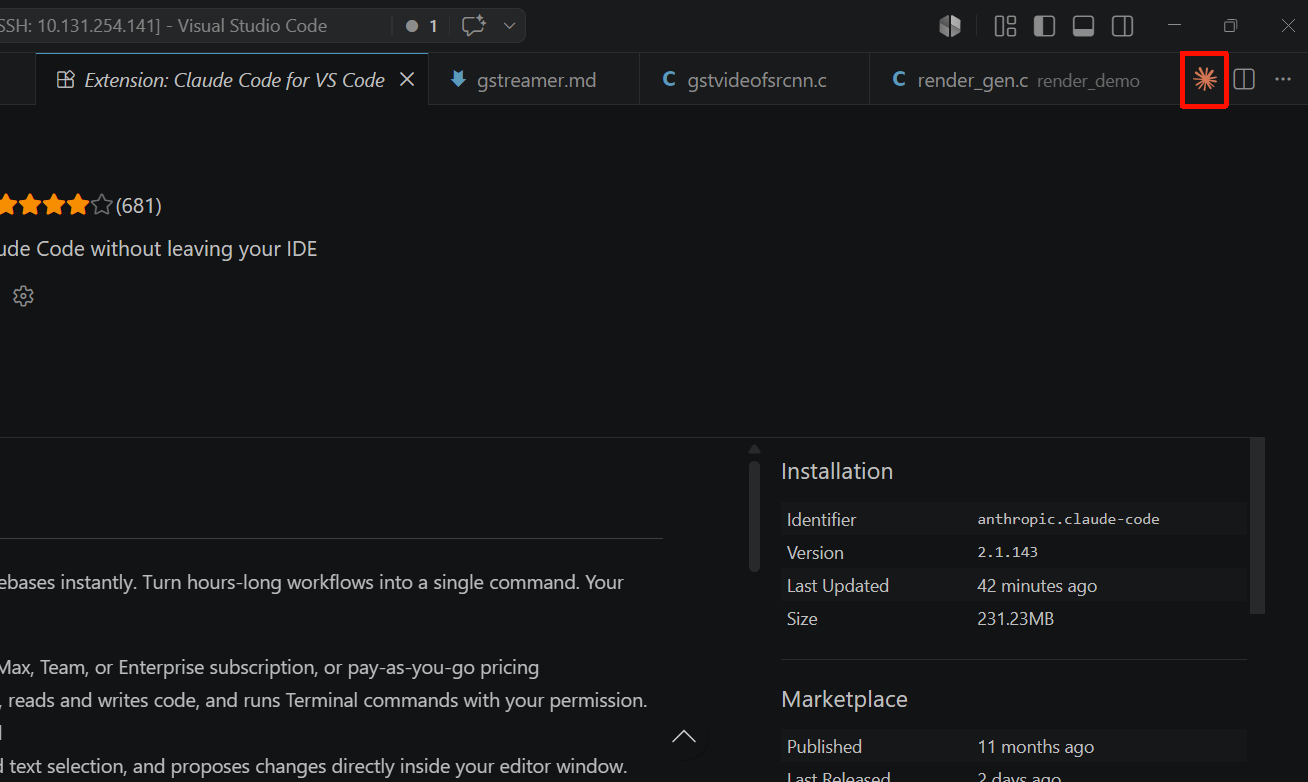Image resolution: width=1308 pixels, height=782 pixels.
Task: Click the Published label
Action: [x=824, y=747]
